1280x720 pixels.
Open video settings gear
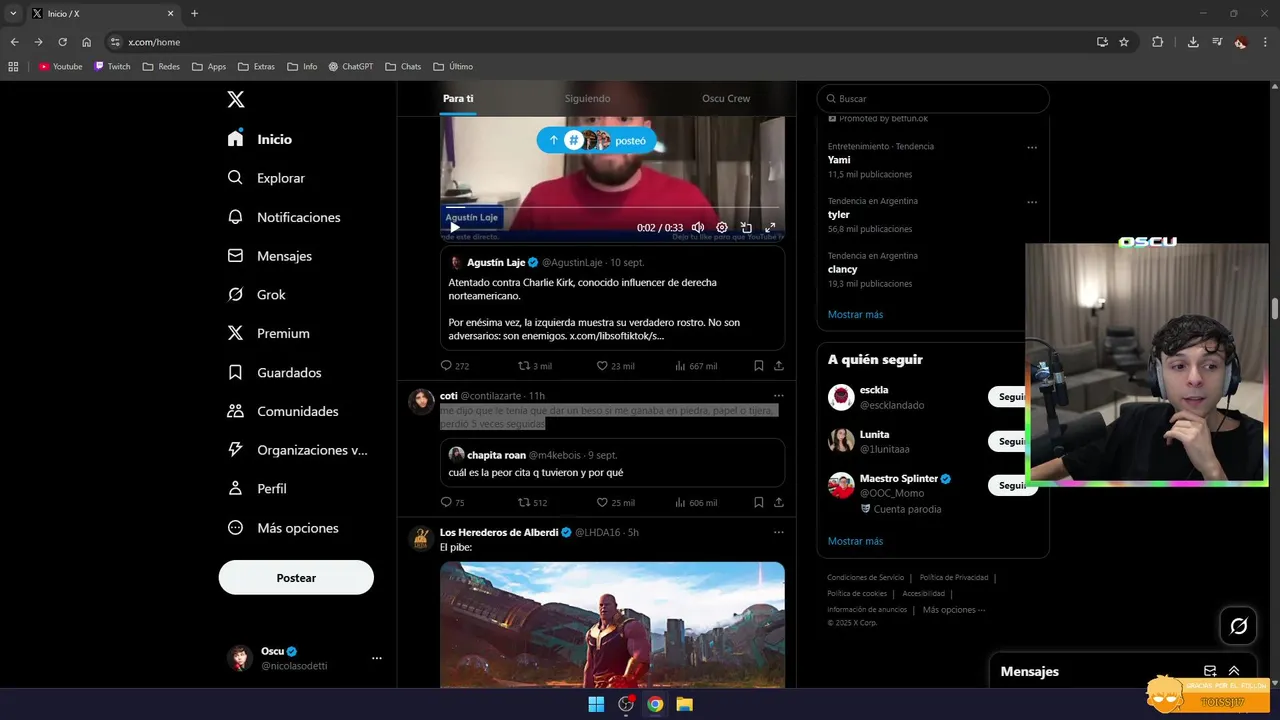coord(722,227)
